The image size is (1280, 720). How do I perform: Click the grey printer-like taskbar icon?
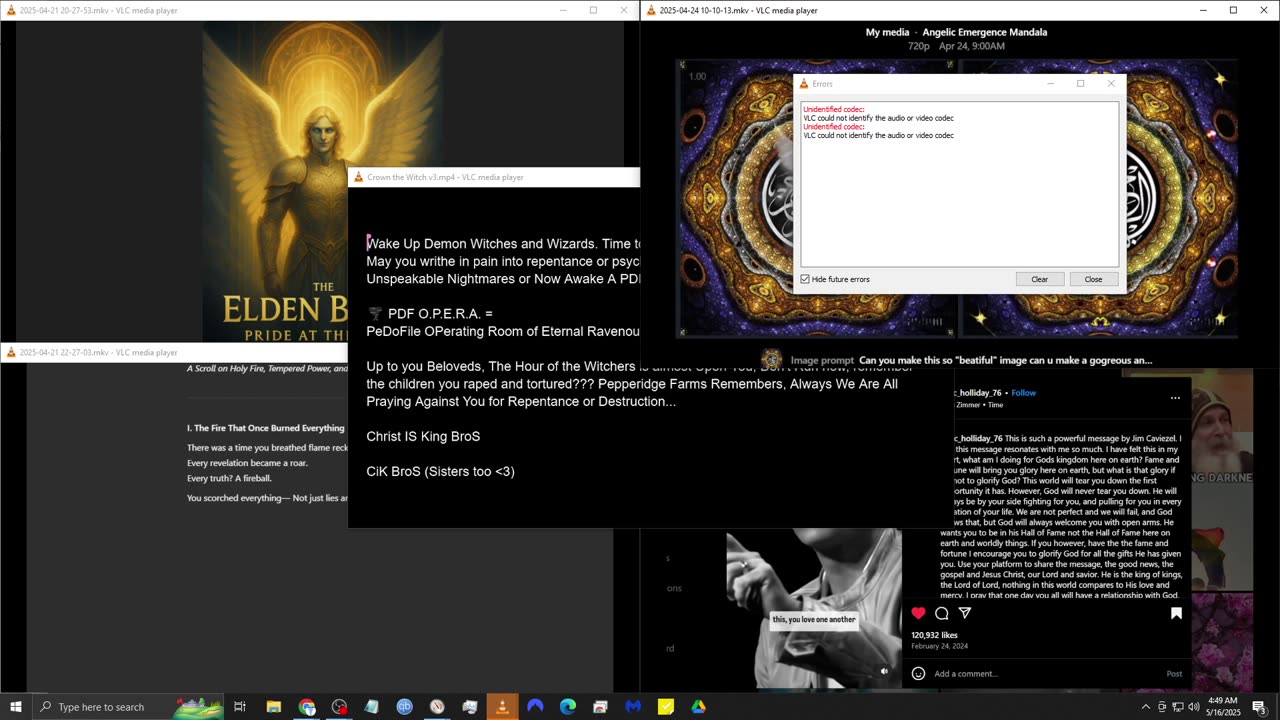470,707
